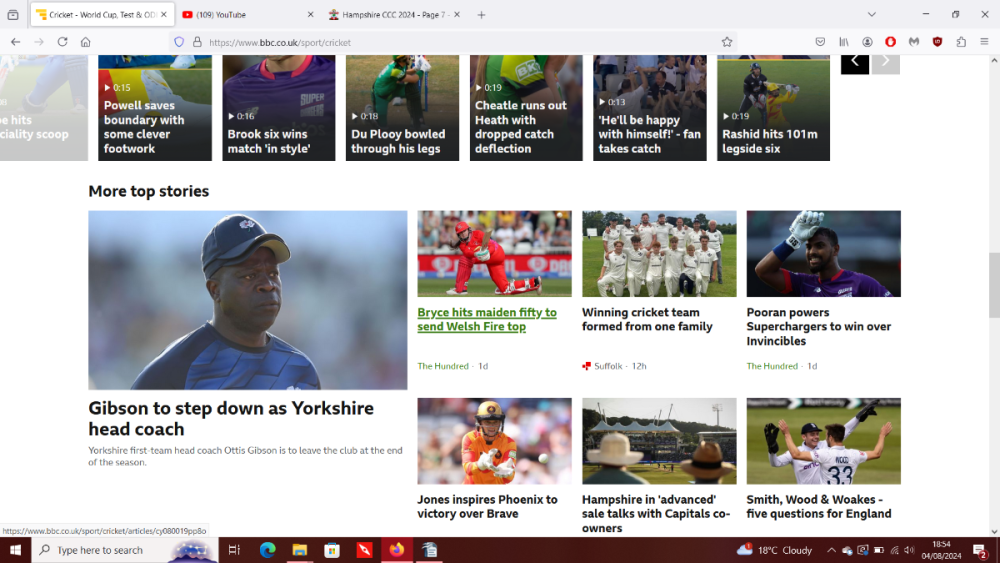
Task: Click the browser address bar URL field
Action: point(450,42)
